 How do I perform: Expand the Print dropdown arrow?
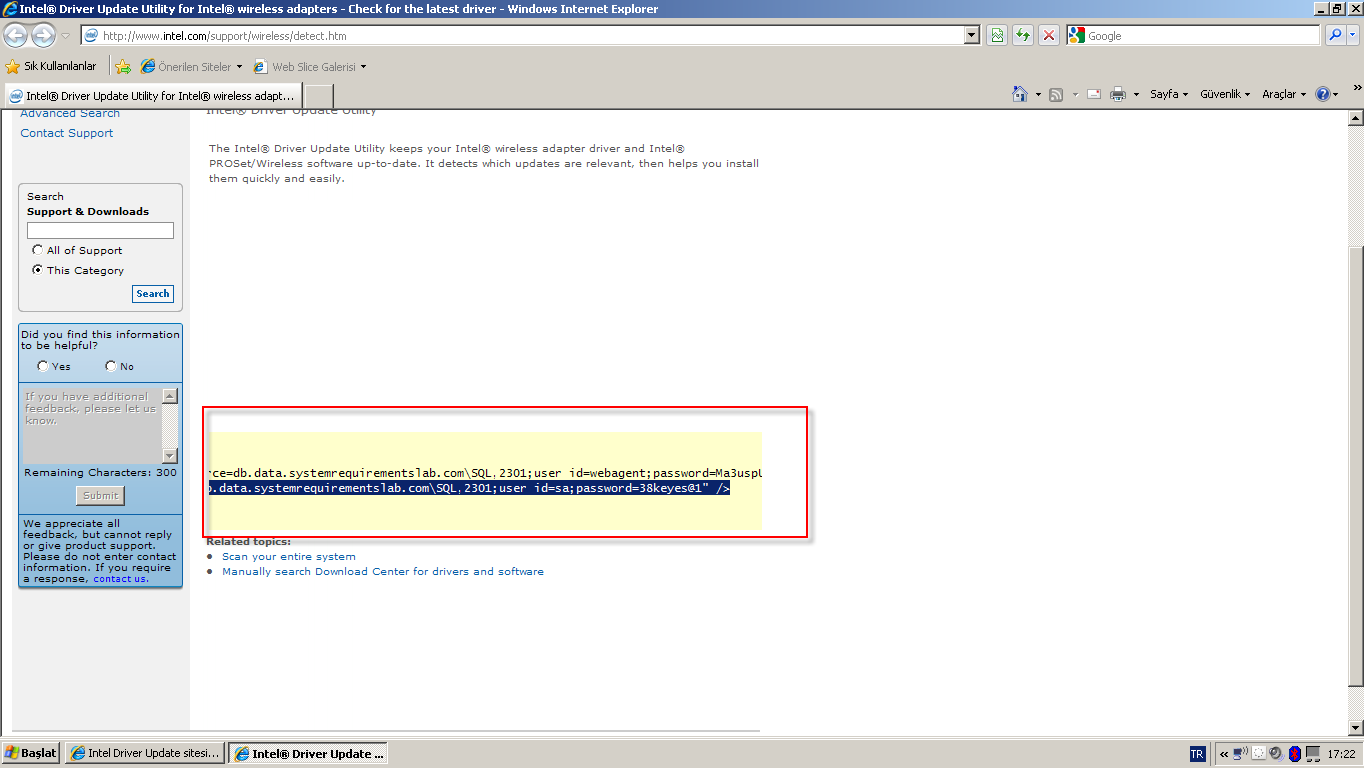pyautogui.click(x=1136, y=95)
